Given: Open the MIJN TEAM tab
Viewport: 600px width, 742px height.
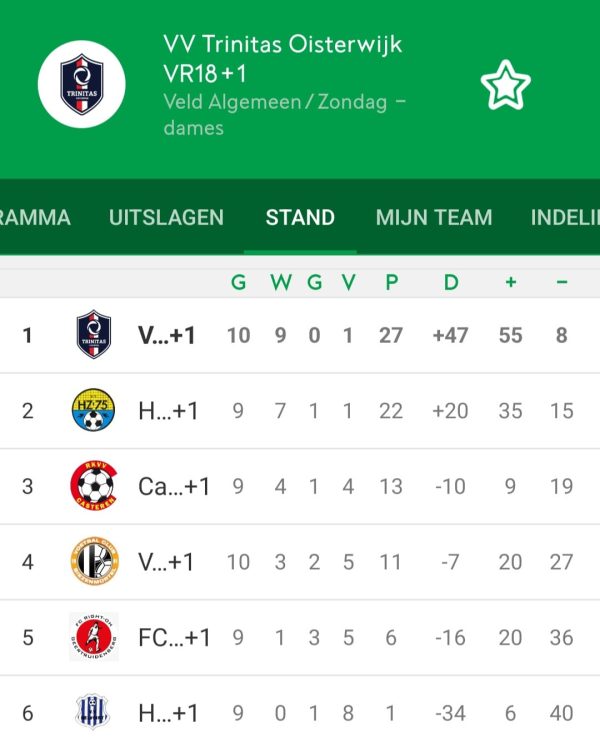Looking at the screenshot, I should coord(434,218).
